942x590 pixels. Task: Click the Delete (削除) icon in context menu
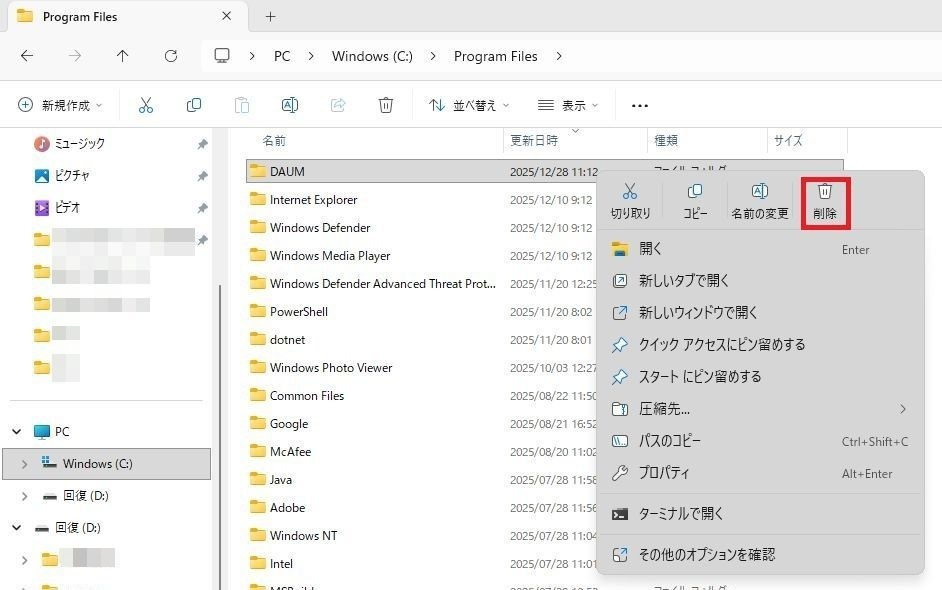tap(825, 200)
